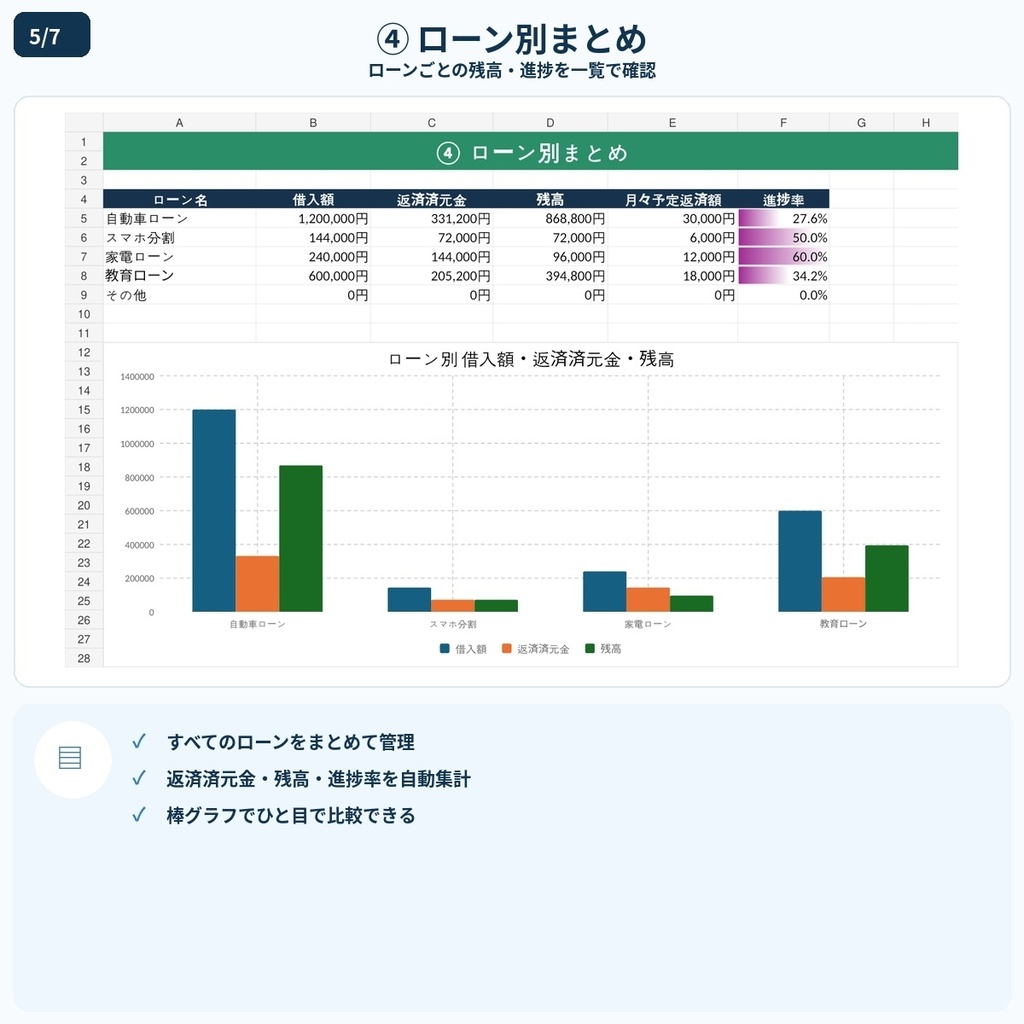This screenshot has width=1024, height=1024.
Task: Select row header 12
Action: (84, 352)
